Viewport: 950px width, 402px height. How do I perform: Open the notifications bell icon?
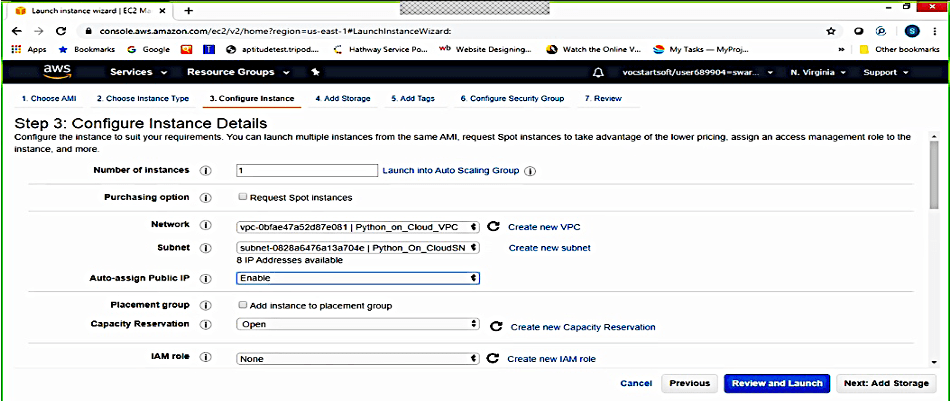point(598,72)
